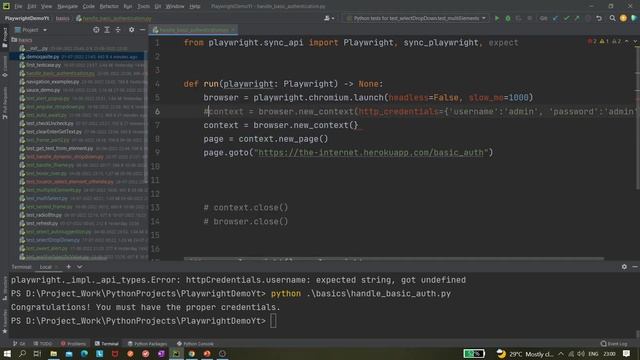Viewport: 640px width, 360px height.
Task: Toggle the Favorites side tool window
Action: [4, 322]
